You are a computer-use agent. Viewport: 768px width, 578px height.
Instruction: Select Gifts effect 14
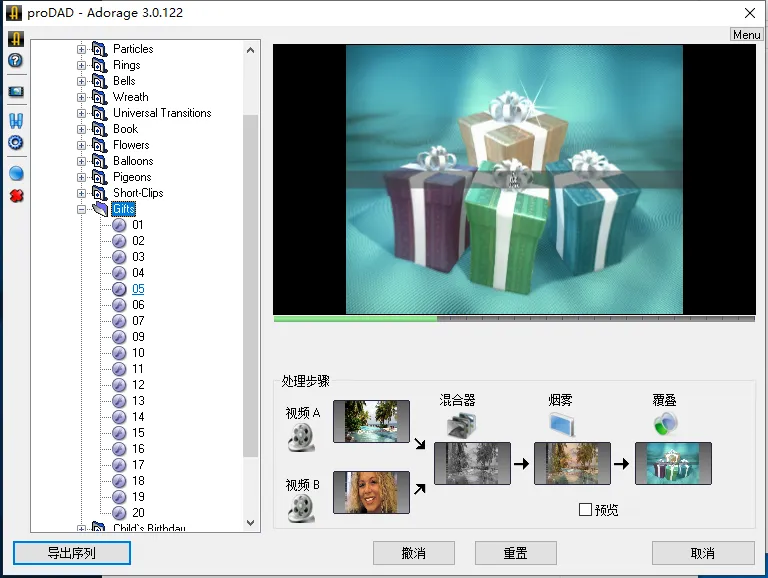[138, 417]
